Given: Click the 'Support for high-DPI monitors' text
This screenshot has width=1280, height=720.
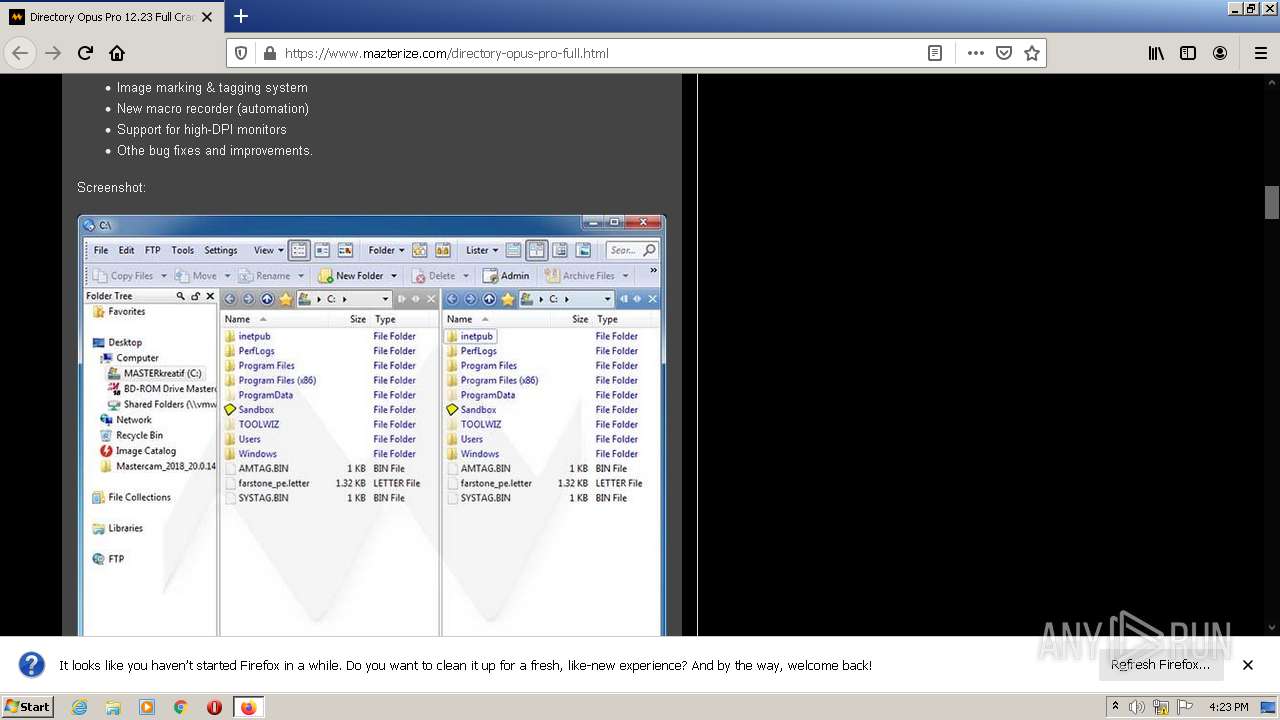Looking at the screenshot, I should pyautogui.click(x=202, y=130).
